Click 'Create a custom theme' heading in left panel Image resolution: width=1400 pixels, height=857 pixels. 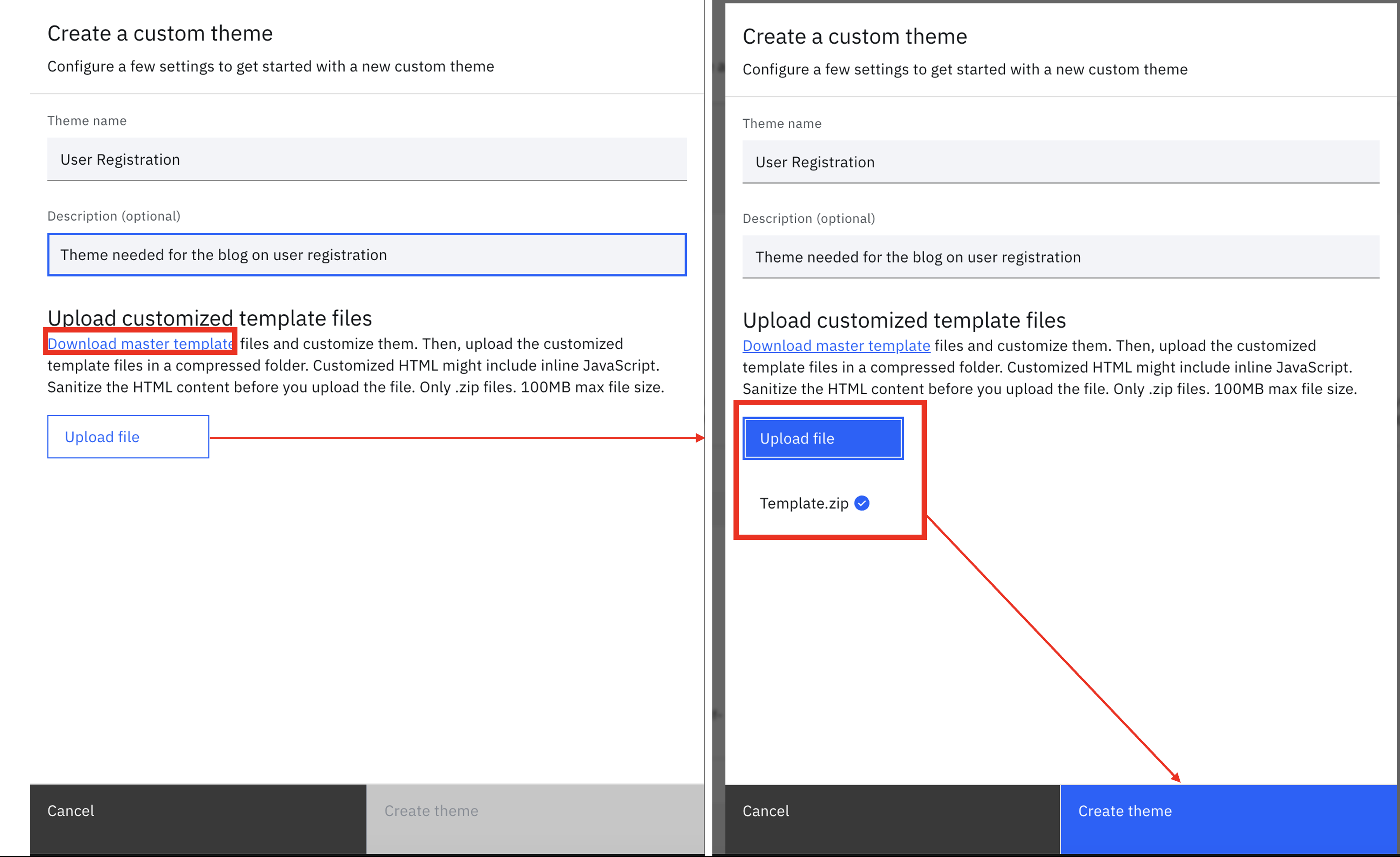[159, 33]
